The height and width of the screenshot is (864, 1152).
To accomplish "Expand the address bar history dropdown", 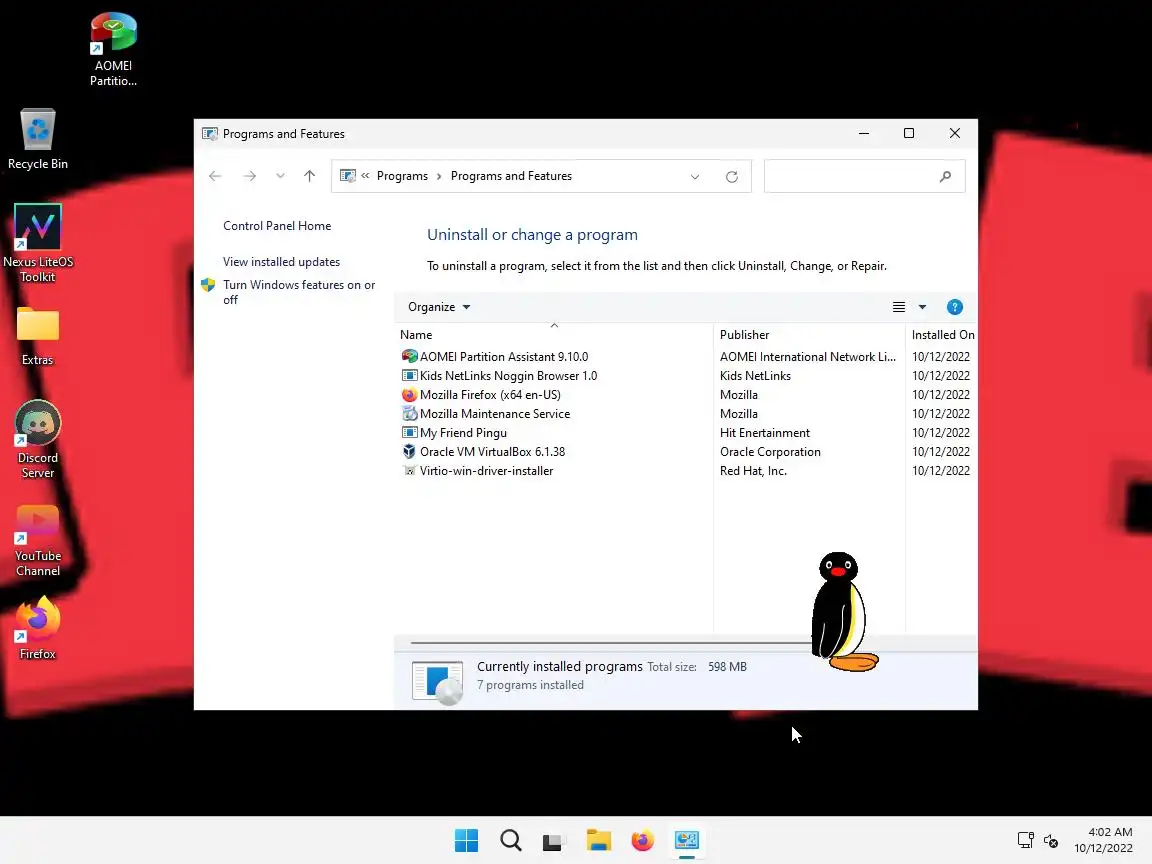I will point(695,177).
